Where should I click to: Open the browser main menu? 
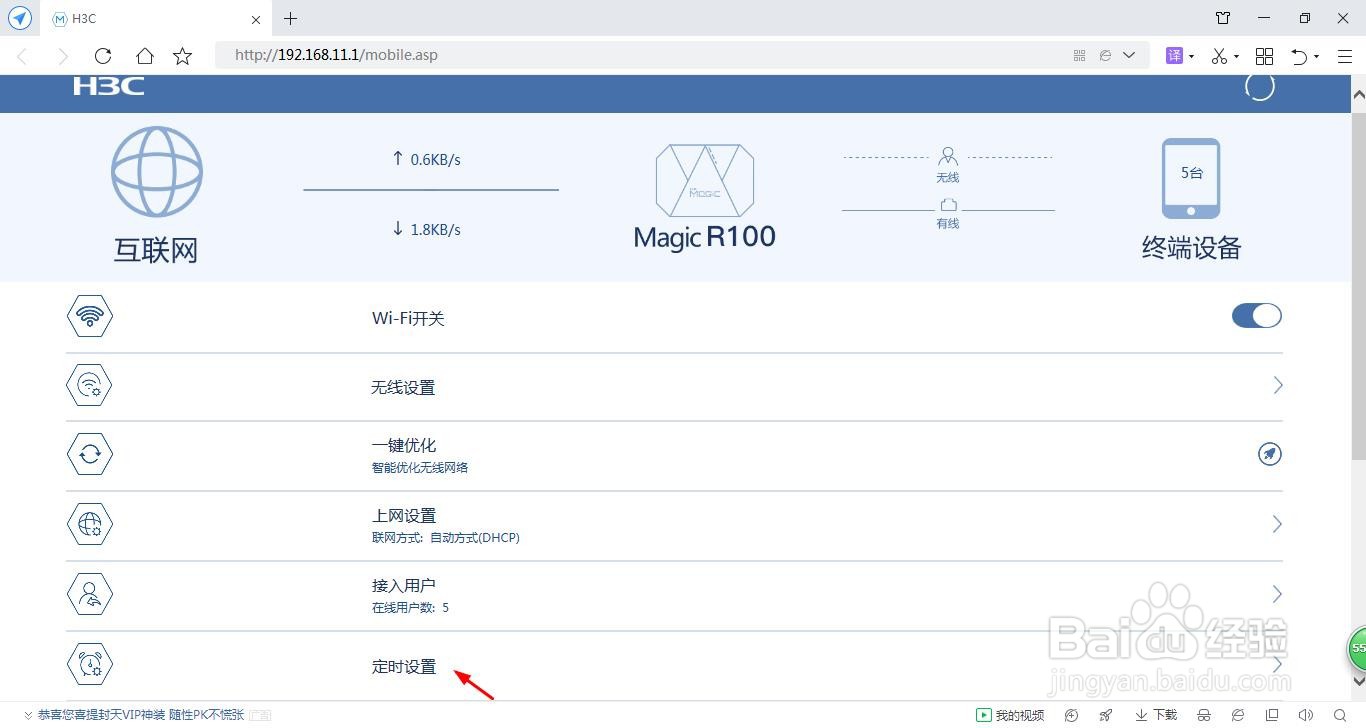1345,56
